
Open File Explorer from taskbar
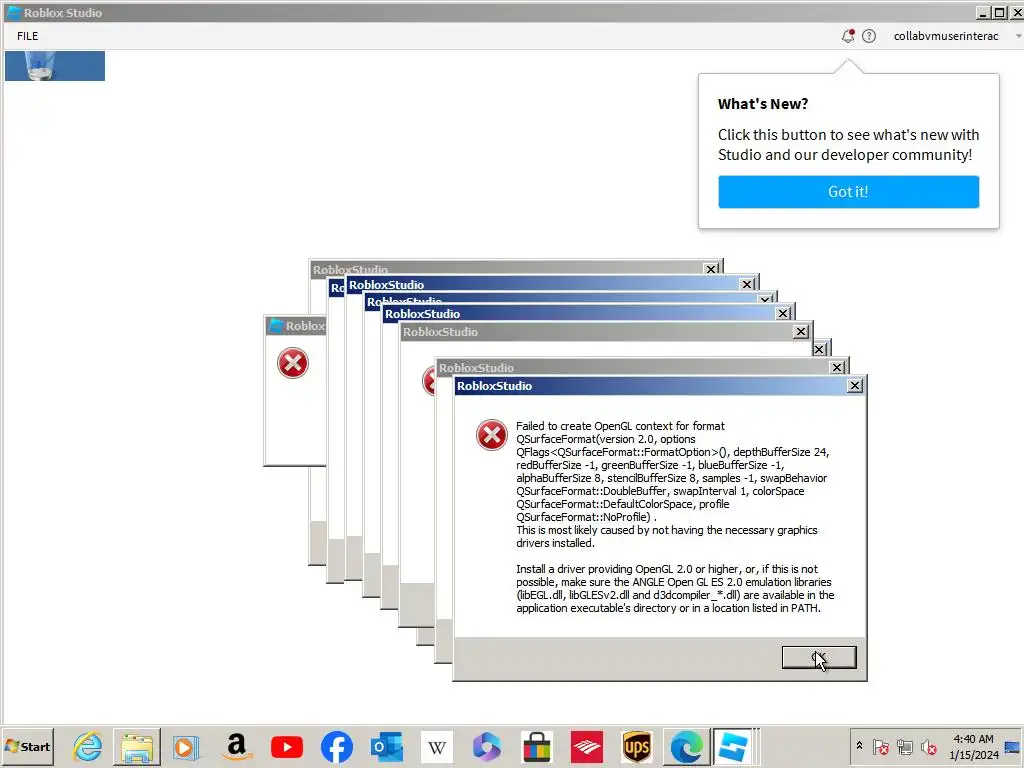(136, 746)
